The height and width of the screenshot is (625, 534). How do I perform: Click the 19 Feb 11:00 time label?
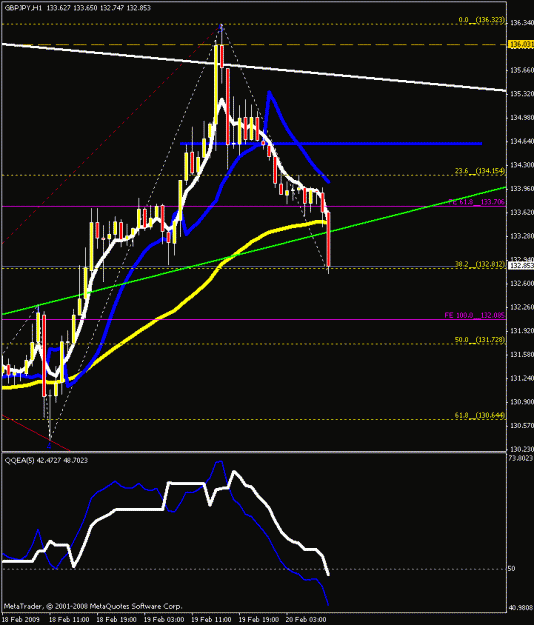211,619
